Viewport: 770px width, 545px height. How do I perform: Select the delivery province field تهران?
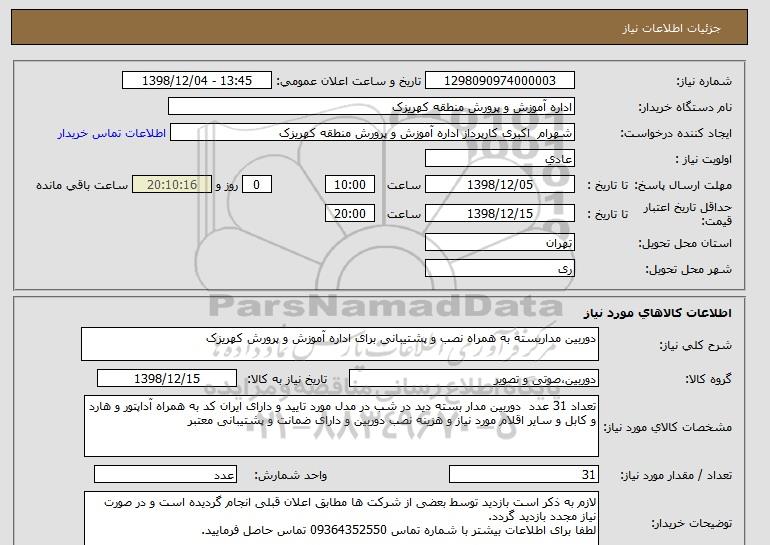click(x=499, y=243)
